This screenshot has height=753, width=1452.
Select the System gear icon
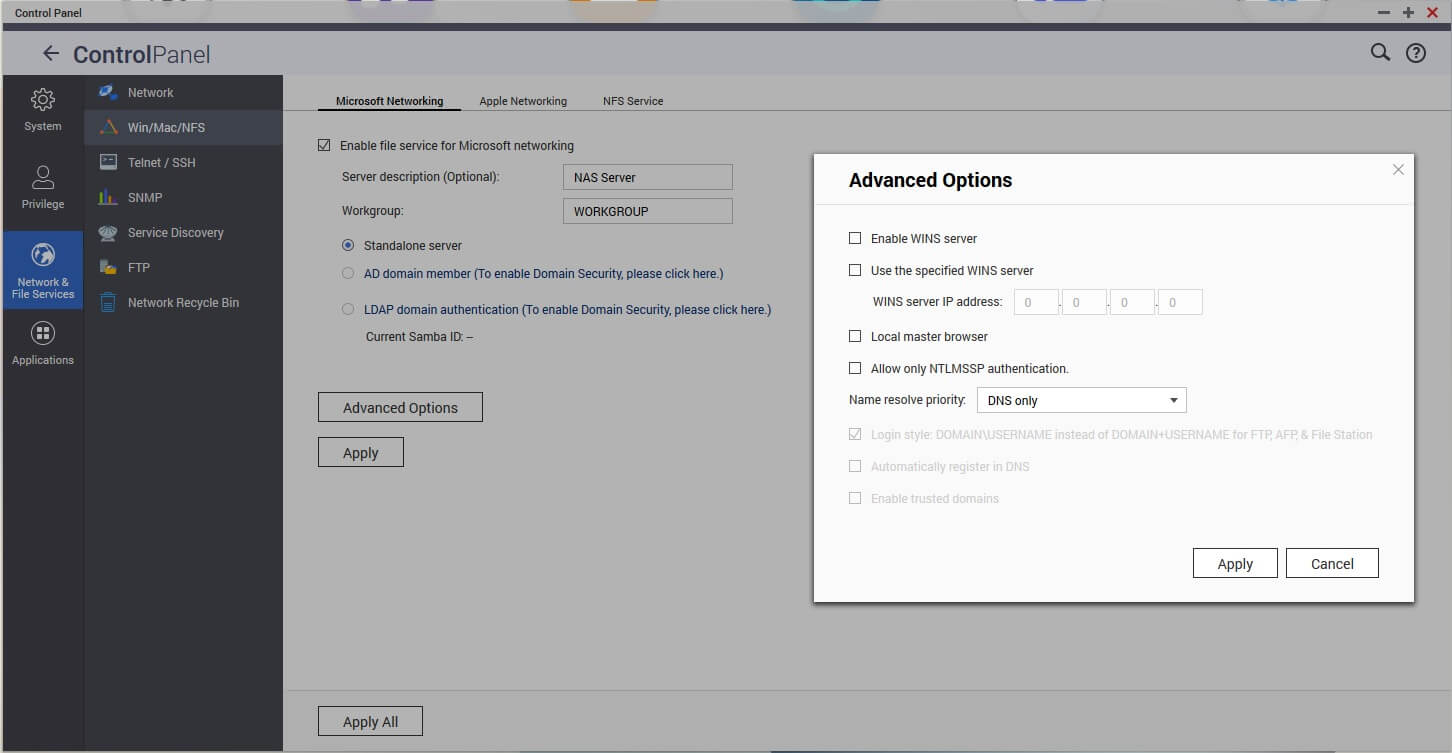click(42, 100)
